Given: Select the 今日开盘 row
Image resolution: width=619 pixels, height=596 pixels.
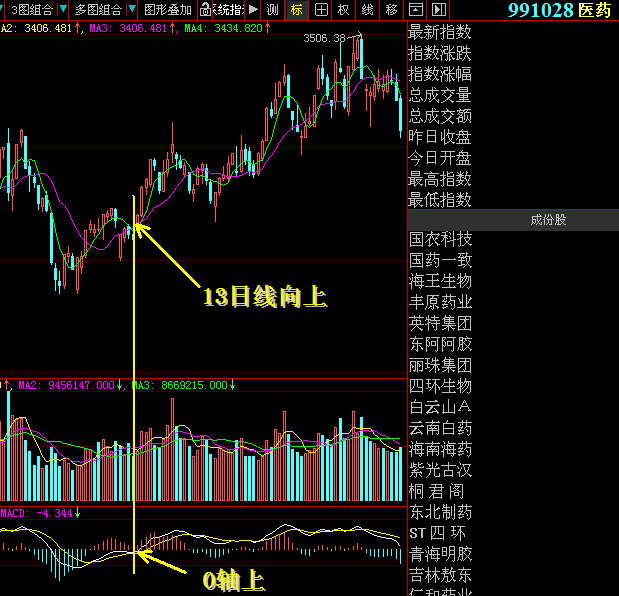Looking at the screenshot, I should (440, 158).
